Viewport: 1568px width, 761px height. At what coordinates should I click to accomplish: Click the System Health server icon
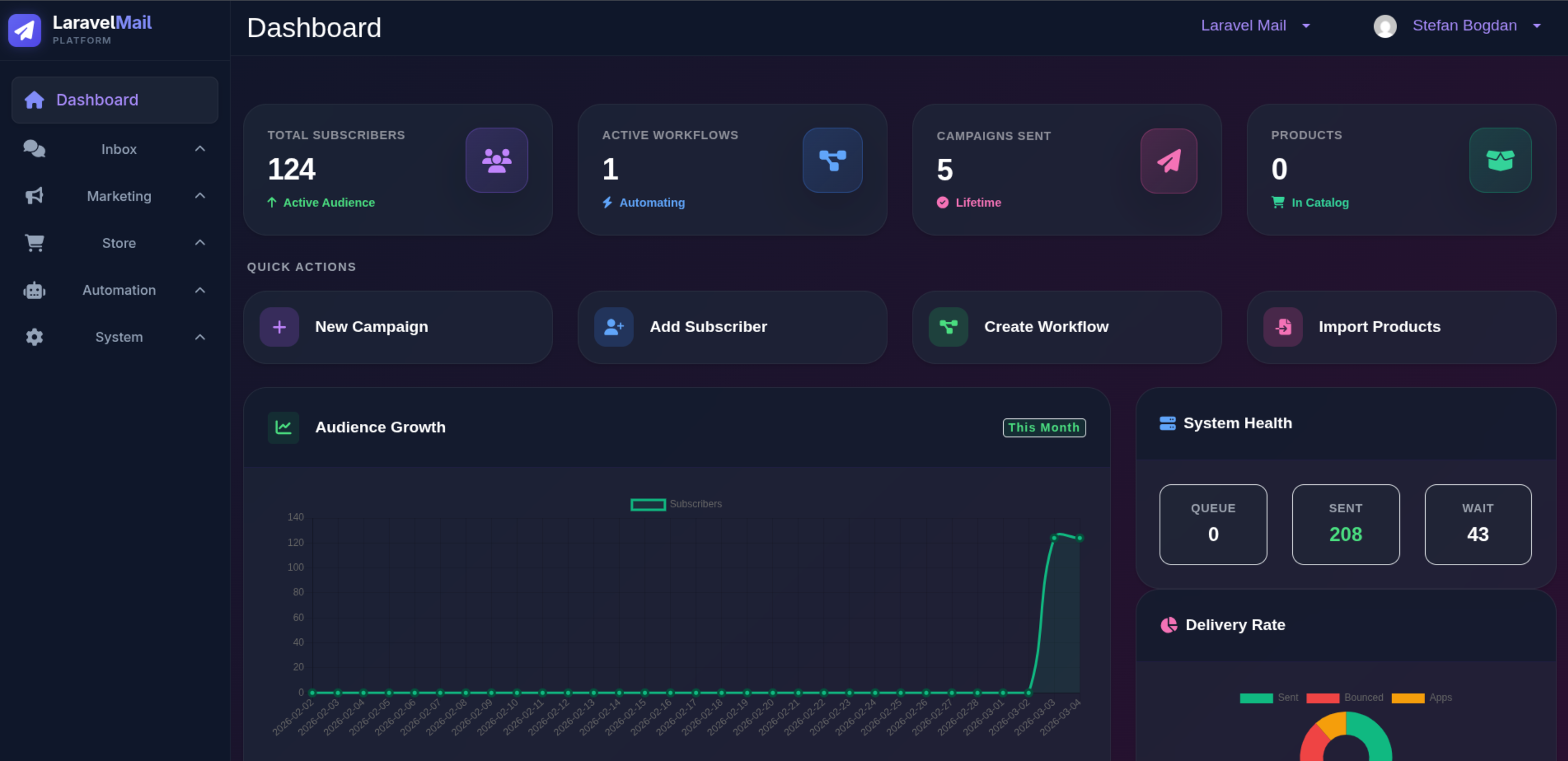(1167, 423)
